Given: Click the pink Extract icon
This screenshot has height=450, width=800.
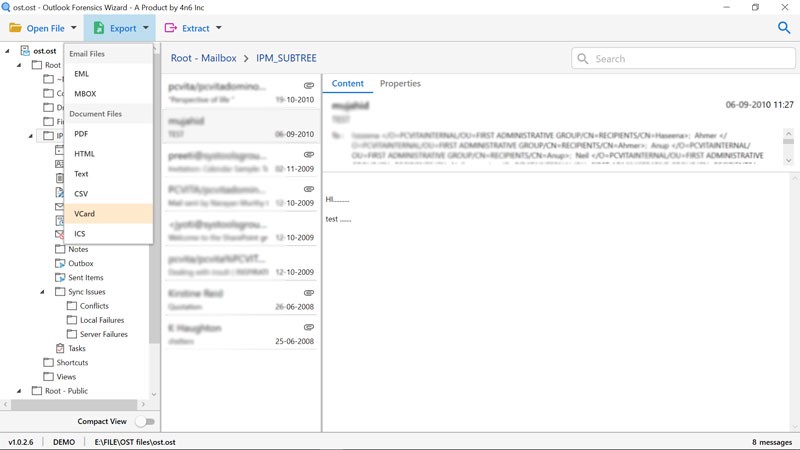Looking at the screenshot, I should pos(170,28).
